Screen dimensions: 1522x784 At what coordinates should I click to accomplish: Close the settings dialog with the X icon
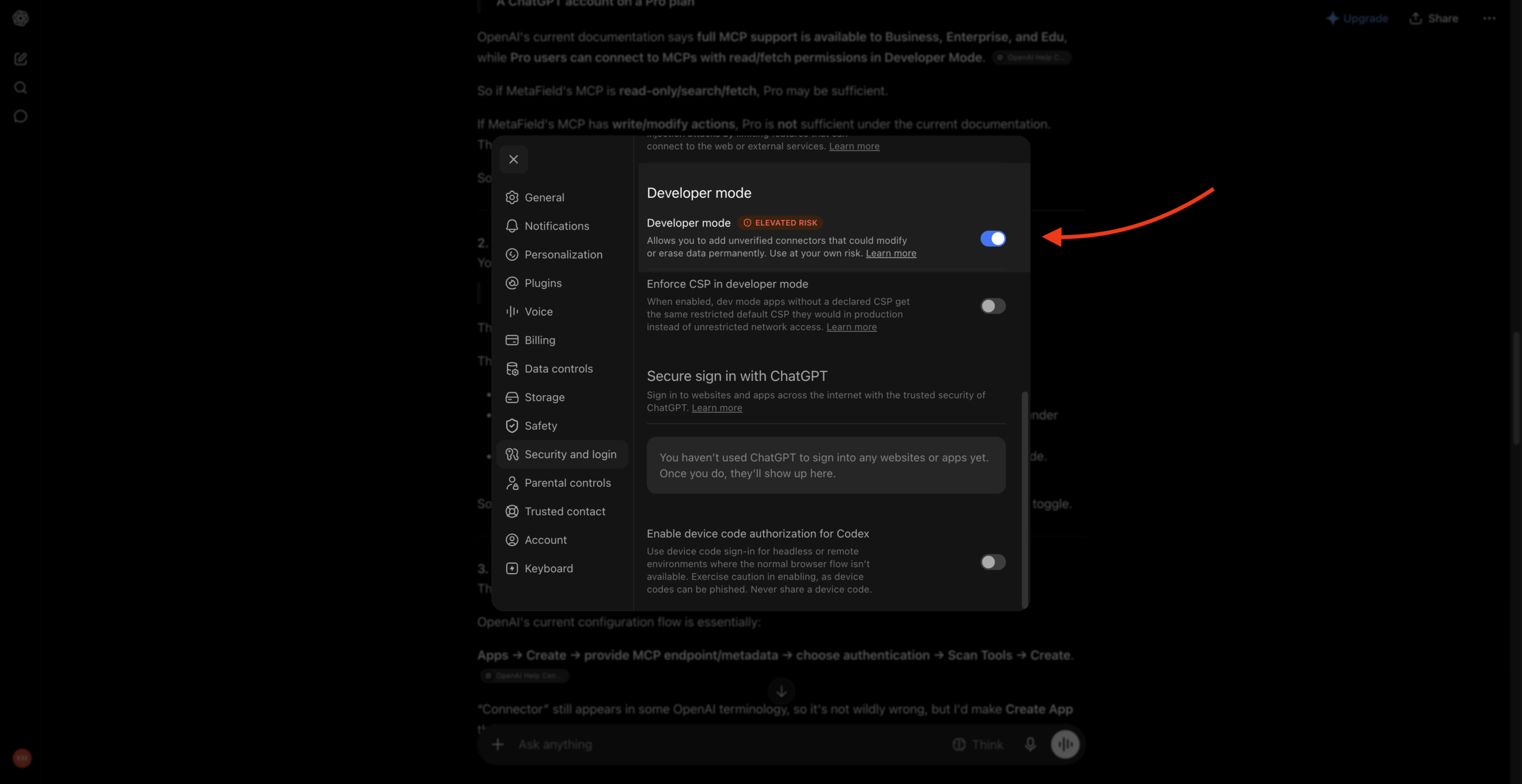click(514, 159)
